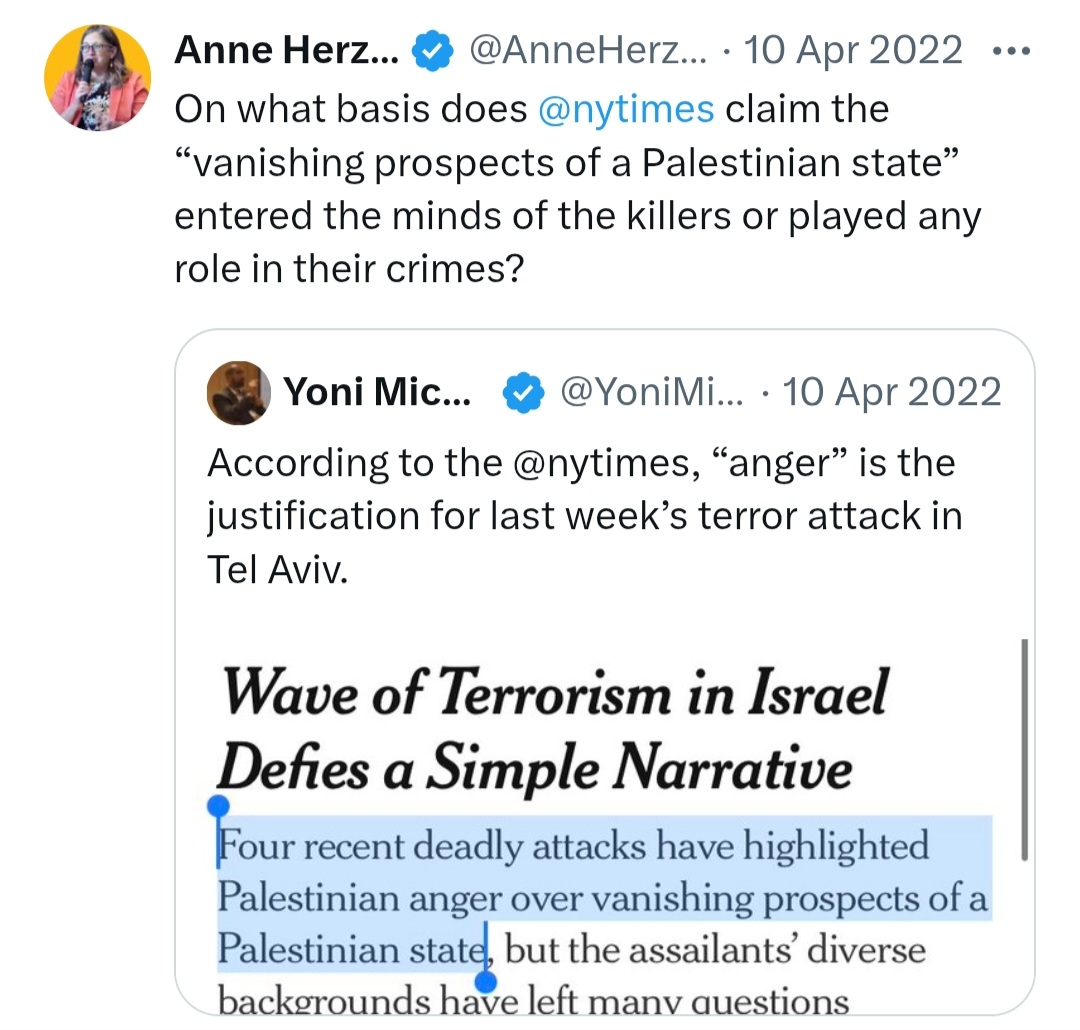Click Anne Herz's blue verified badge

point(432,51)
